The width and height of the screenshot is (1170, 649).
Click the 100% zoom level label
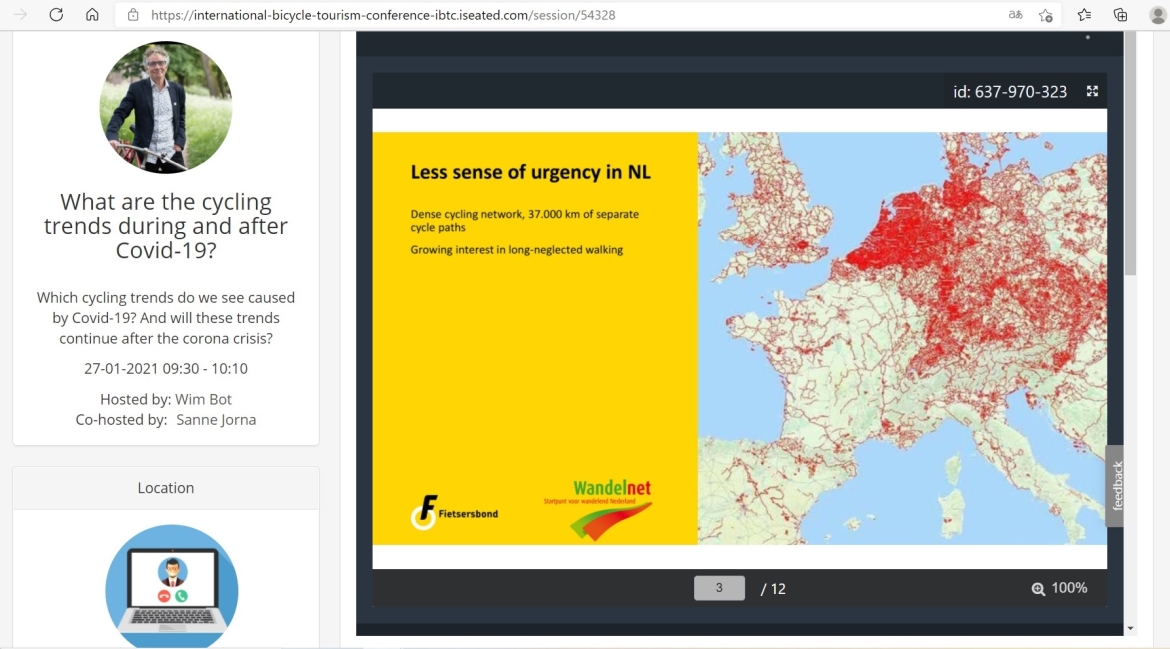pos(1069,588)
